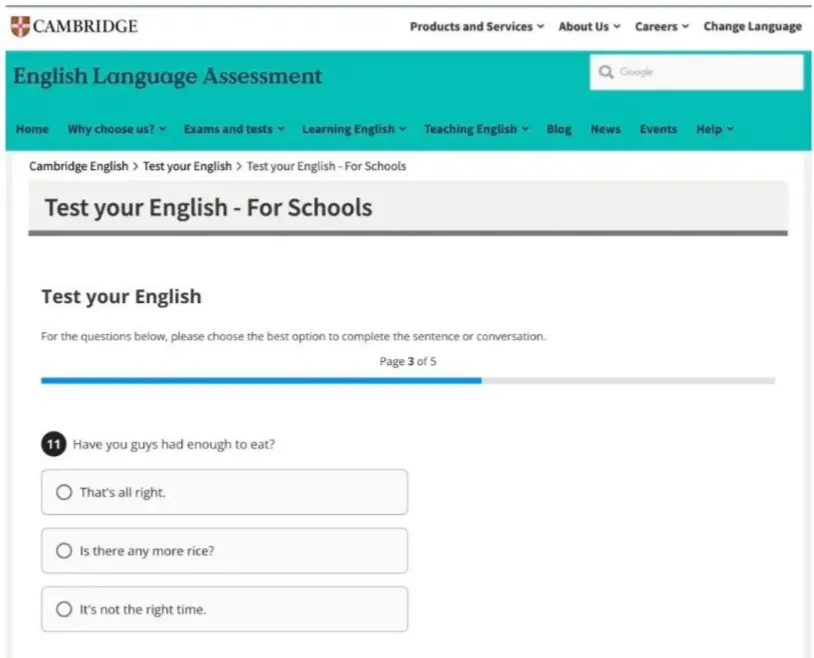
Task: Click question number 11 badge
Action: pyautogui.click(x=53, y=444)
